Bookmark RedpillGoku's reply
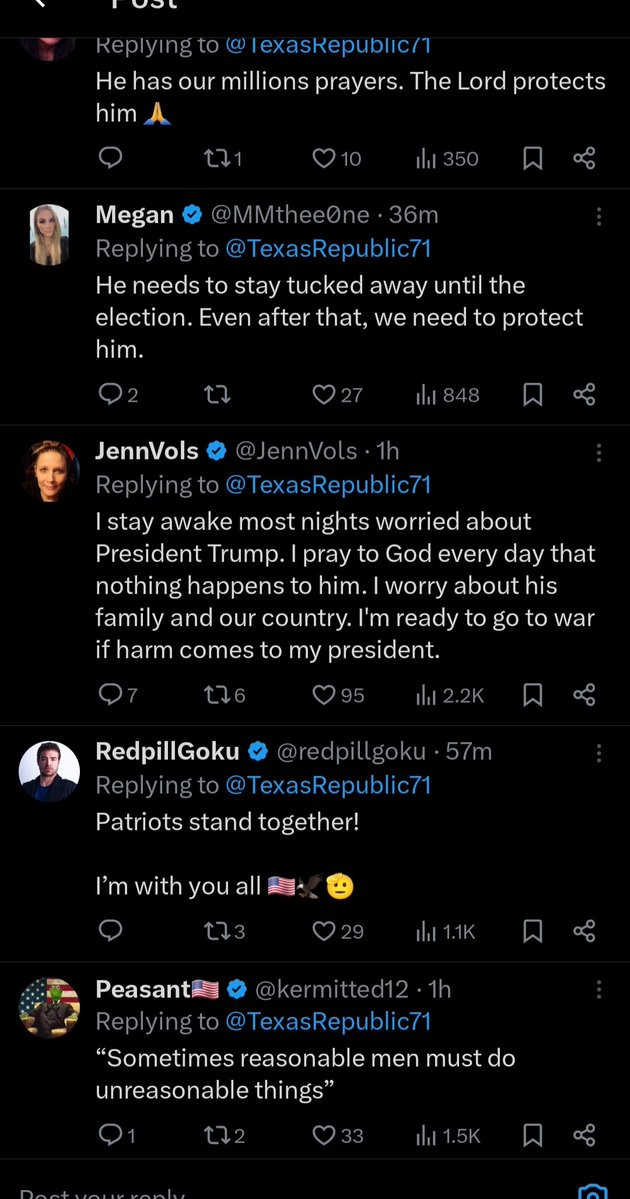Screen dimensions: 630x1199 coord(533,931)
